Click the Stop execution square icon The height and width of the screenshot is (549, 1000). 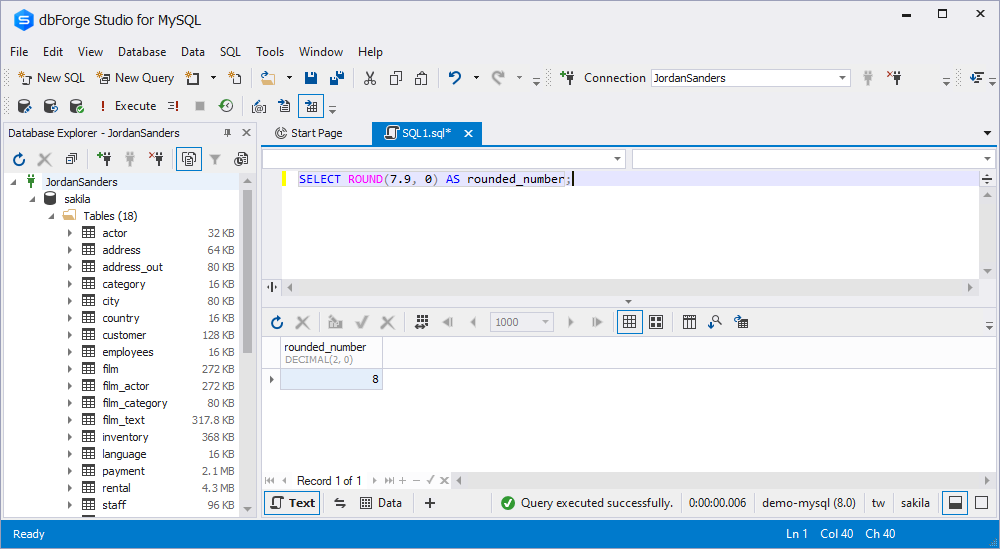click(x=200, y=106)
